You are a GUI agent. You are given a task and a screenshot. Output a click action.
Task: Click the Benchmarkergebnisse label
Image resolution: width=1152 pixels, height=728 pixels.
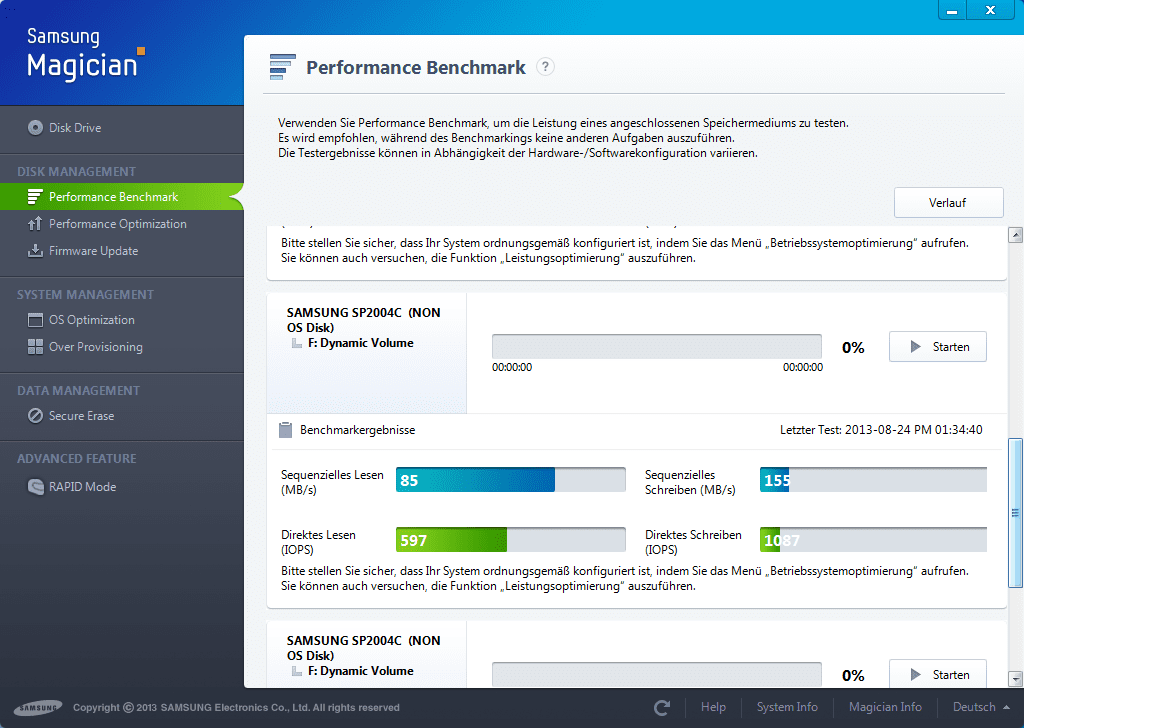(357, 430)
